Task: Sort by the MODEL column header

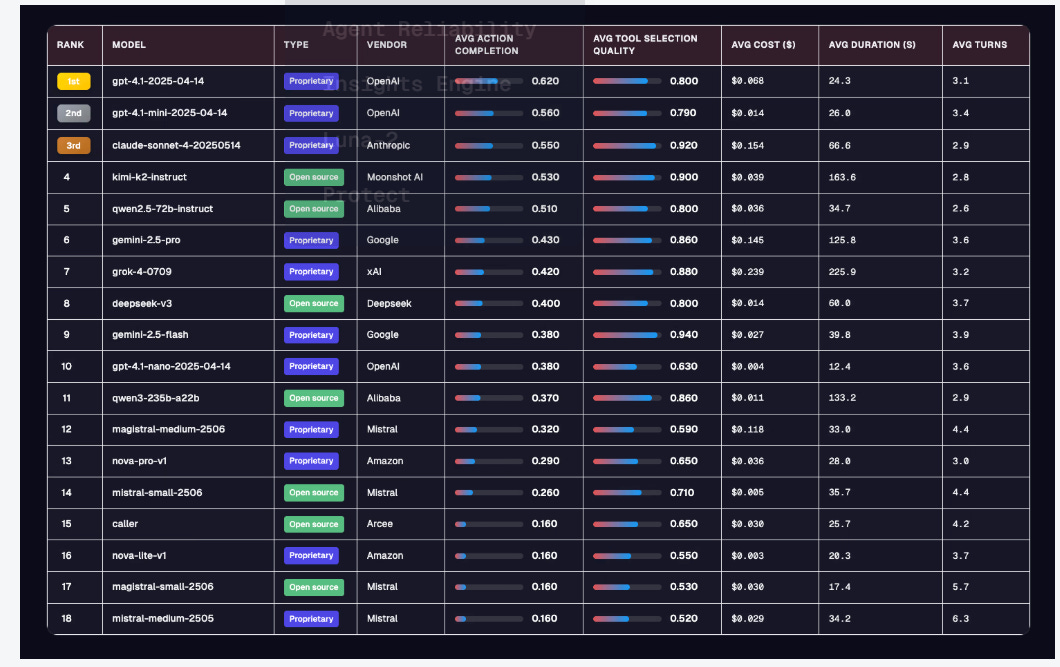Action: tap(128, 45)
